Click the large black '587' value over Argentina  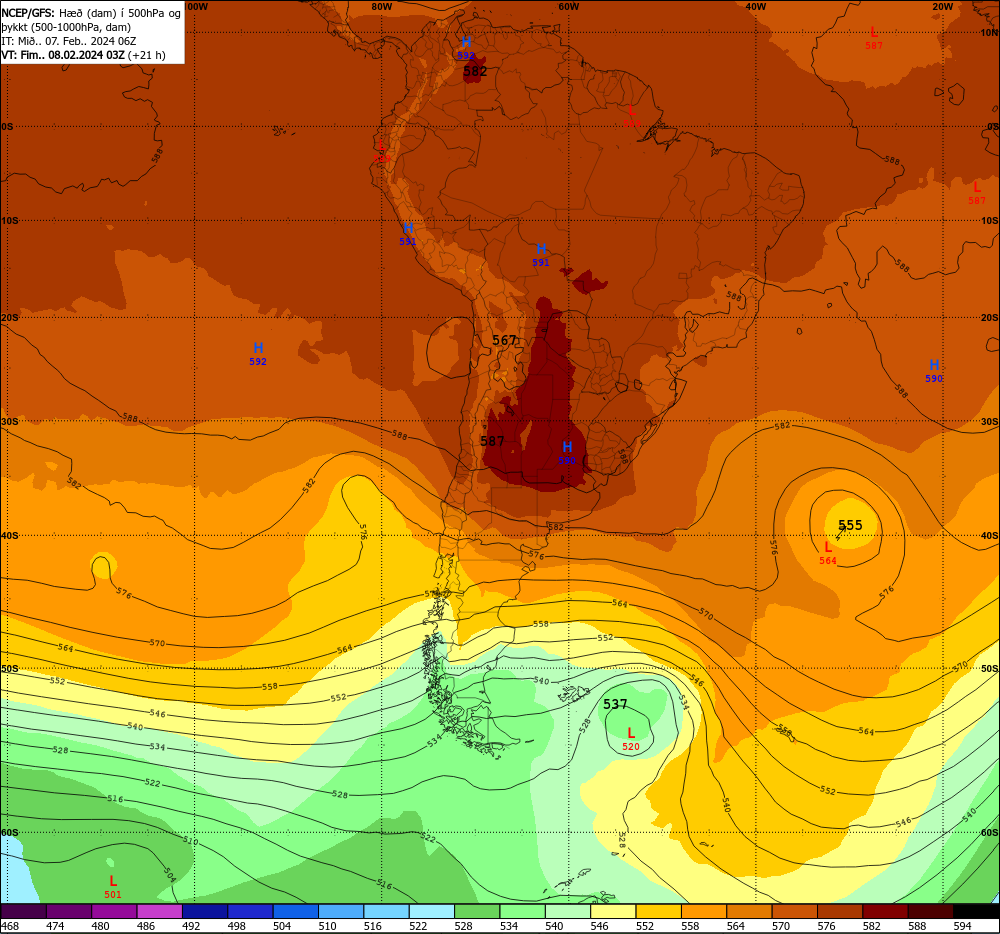coord(492,441)
